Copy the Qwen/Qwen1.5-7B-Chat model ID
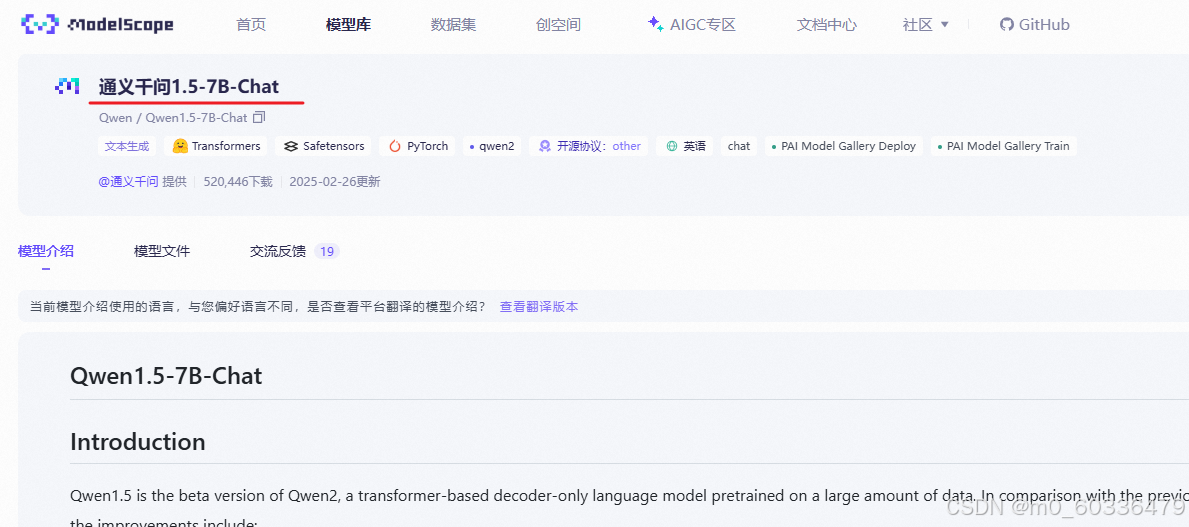The width and height of the screenshot is (1189, 527). click(x=259, y=118)
